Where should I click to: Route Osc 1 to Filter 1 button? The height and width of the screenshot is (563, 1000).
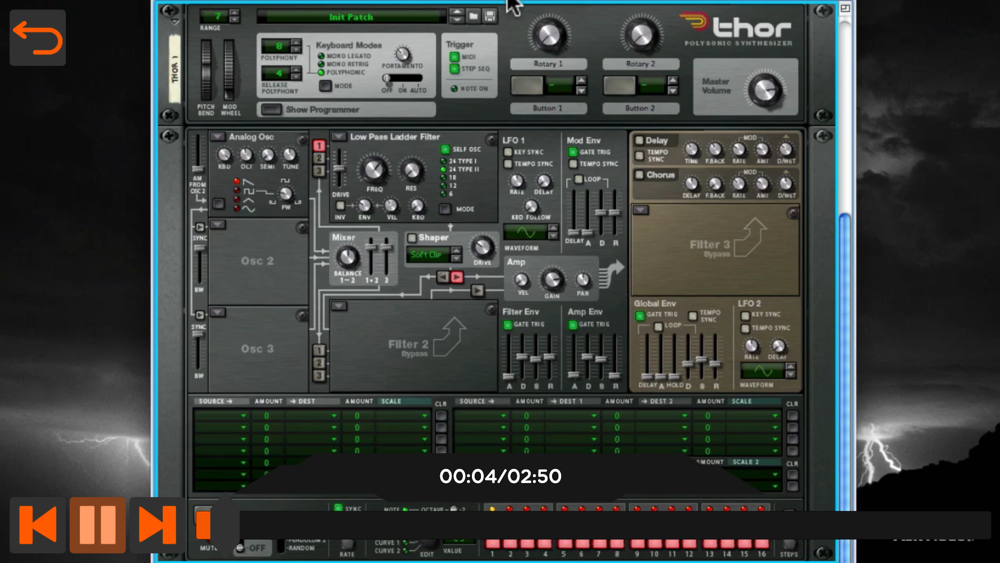click(319, 146)
